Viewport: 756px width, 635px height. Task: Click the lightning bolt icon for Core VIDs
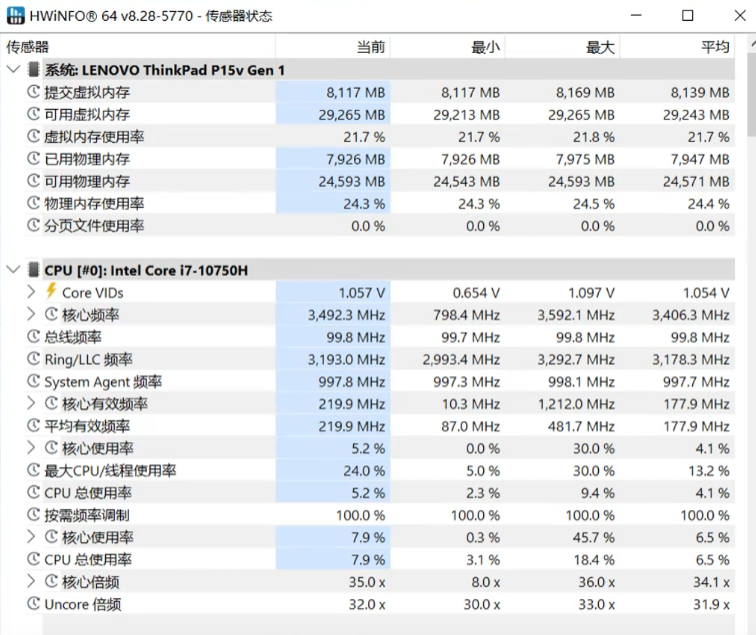[x=51, y=291]
